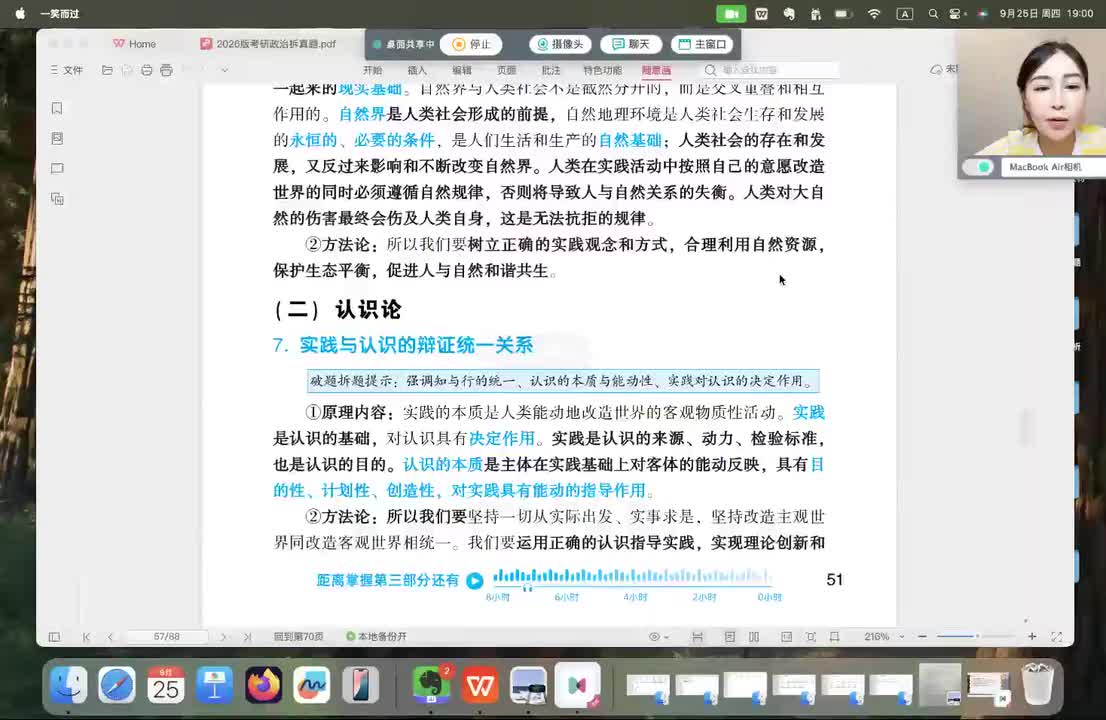Open the zoom percentage 216% dropdown
This screenshot has width=1106, height=720.
(884, 637)
